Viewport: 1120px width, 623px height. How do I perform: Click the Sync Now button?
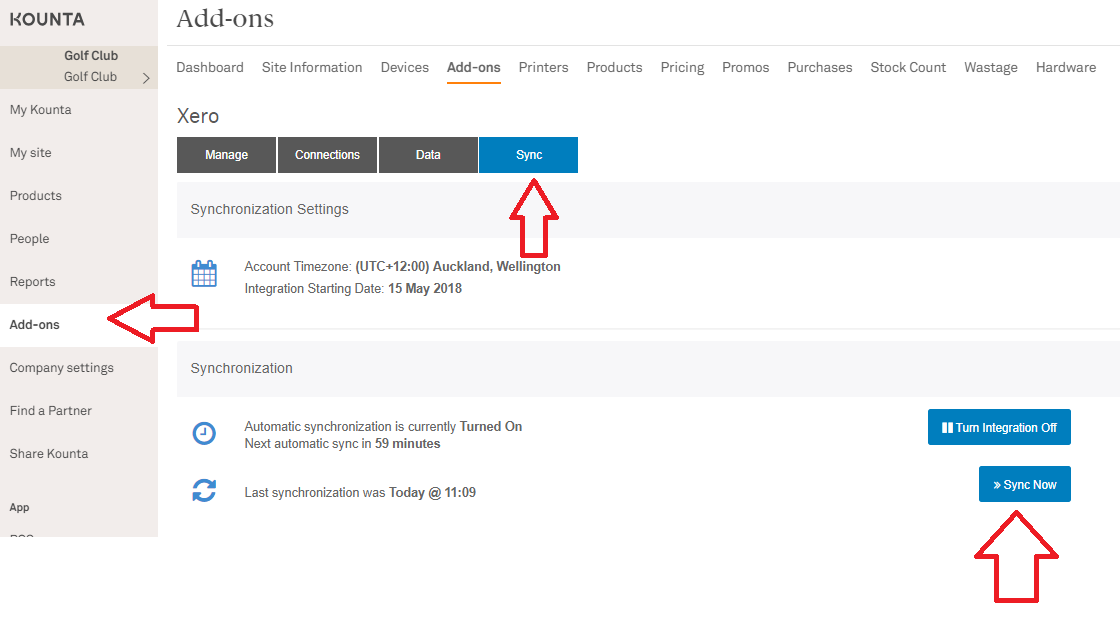tap(1024, 484)
